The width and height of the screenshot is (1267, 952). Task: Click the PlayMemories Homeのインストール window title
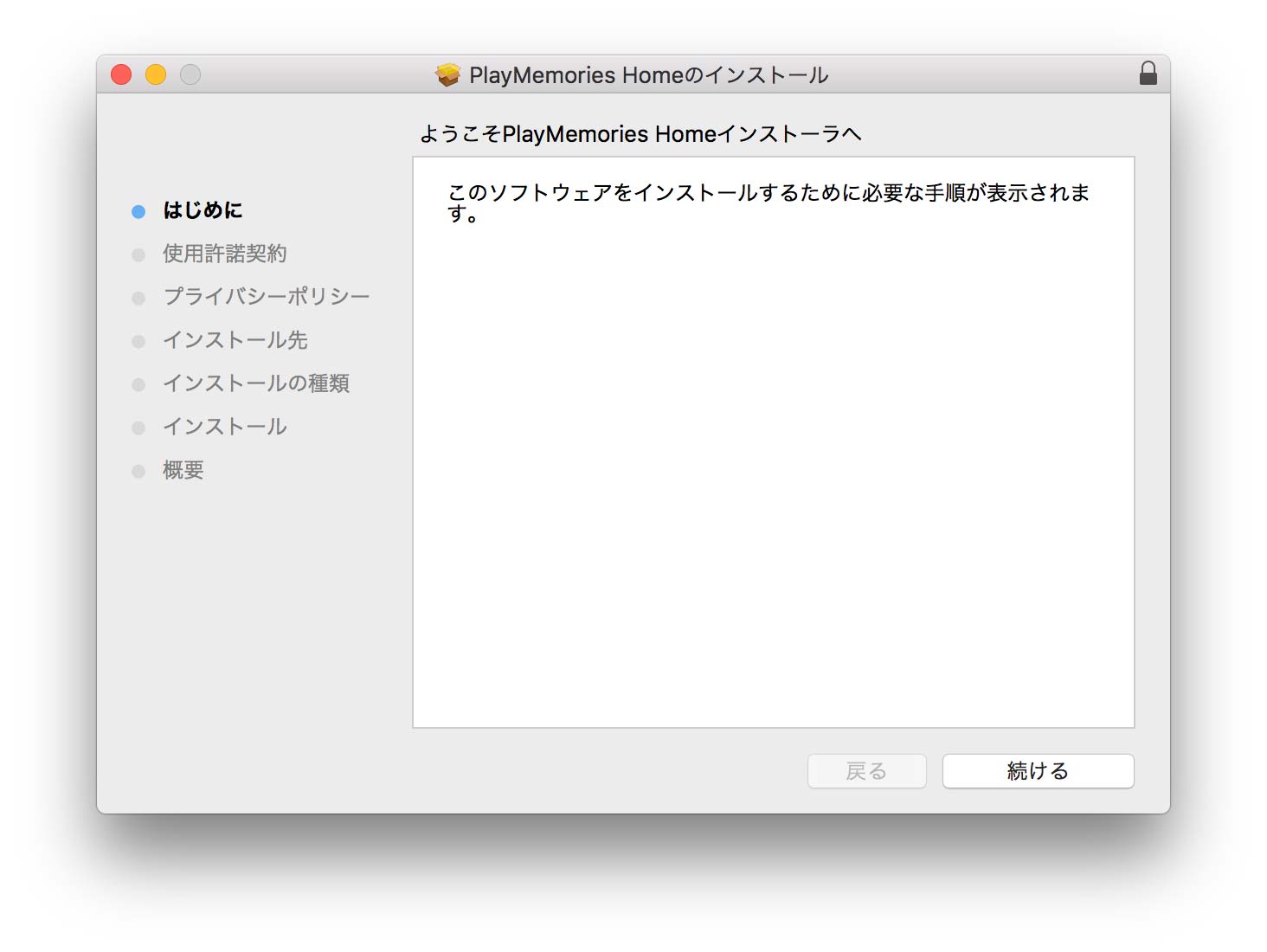(649, 75)
